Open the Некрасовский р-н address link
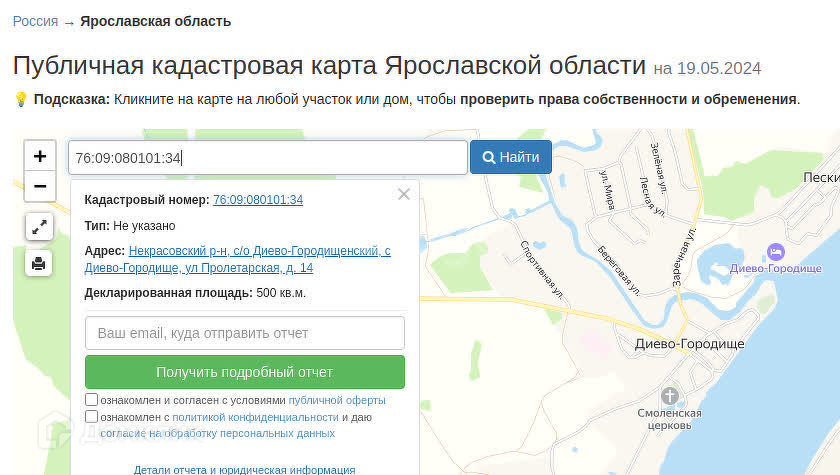840x475 pixels. (237, 259)
